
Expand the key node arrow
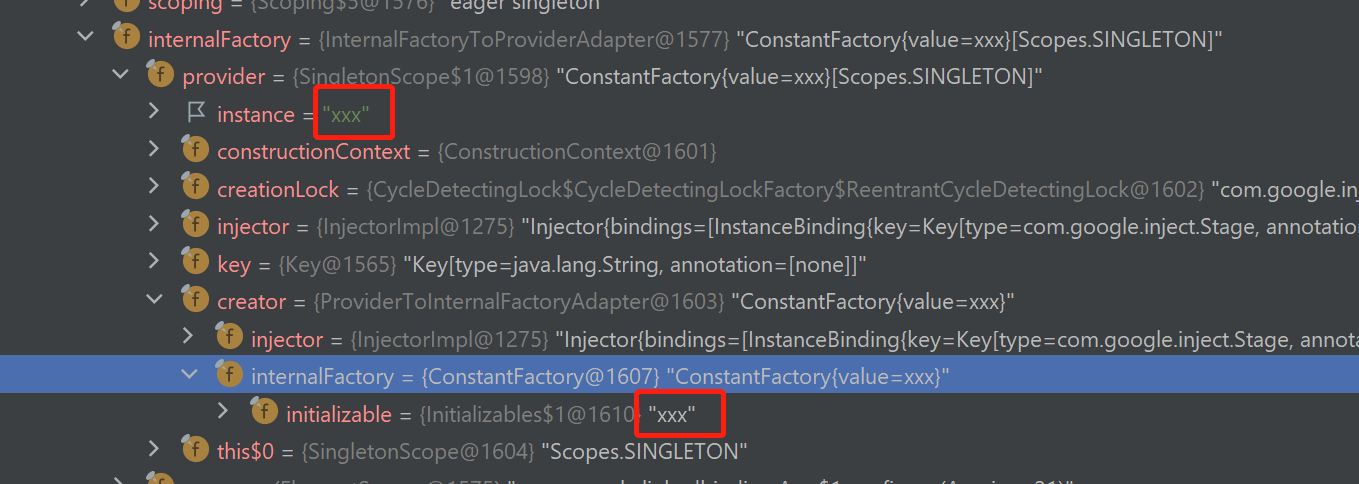coord(154,262)
